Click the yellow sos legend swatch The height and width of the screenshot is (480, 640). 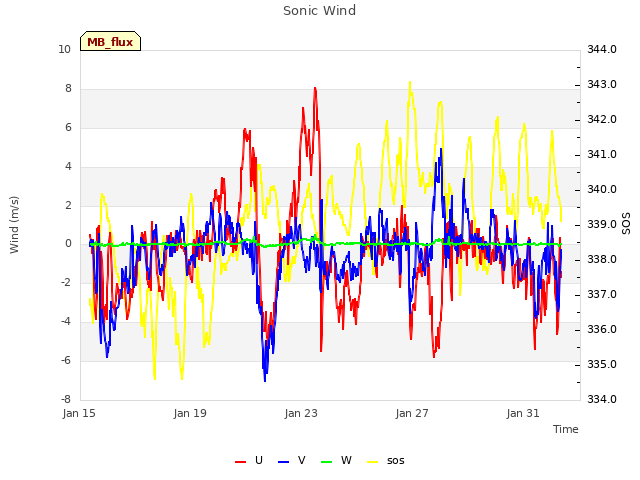373,462
